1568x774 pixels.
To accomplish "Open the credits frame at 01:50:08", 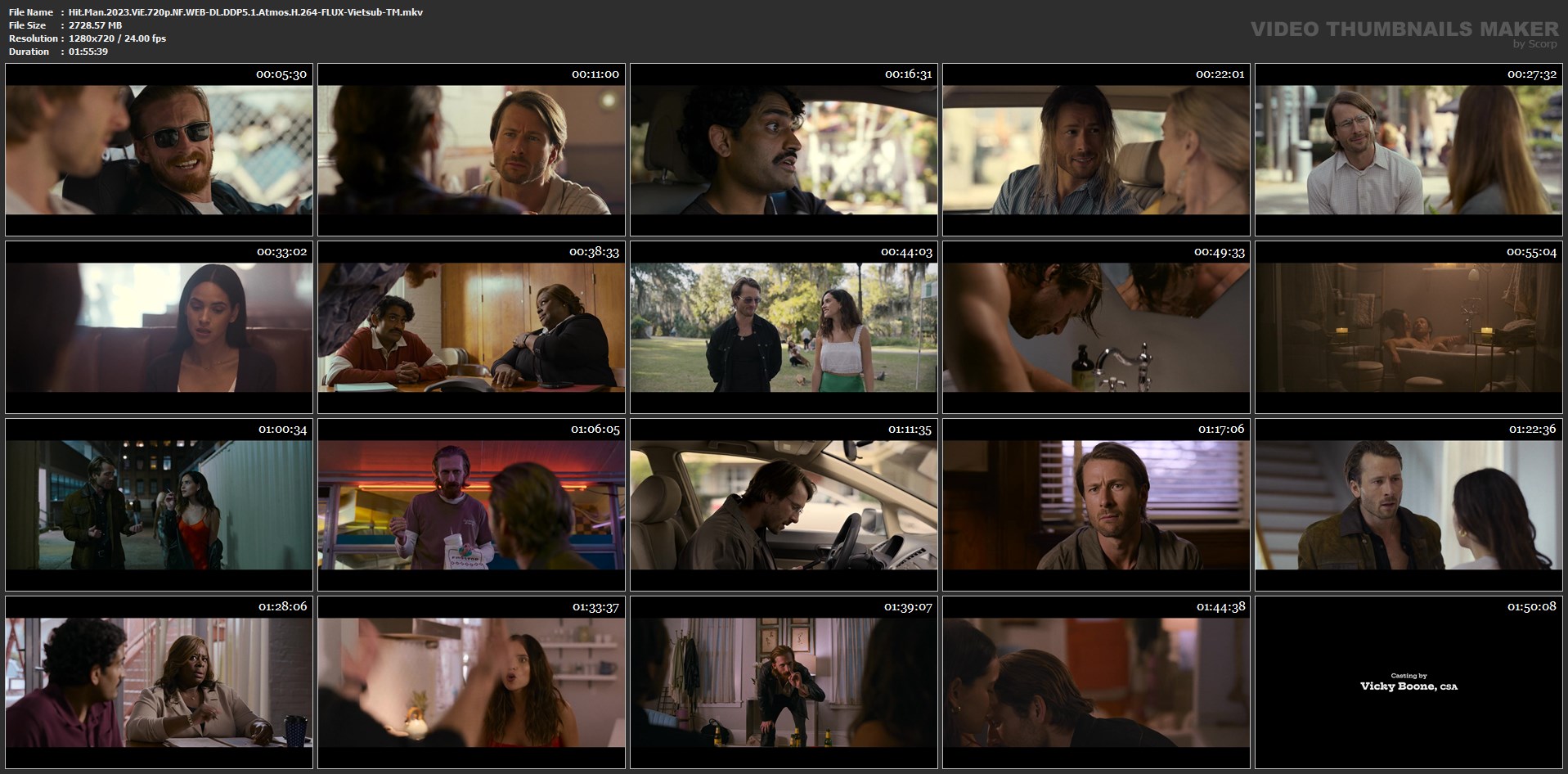I will (1409, 682).
